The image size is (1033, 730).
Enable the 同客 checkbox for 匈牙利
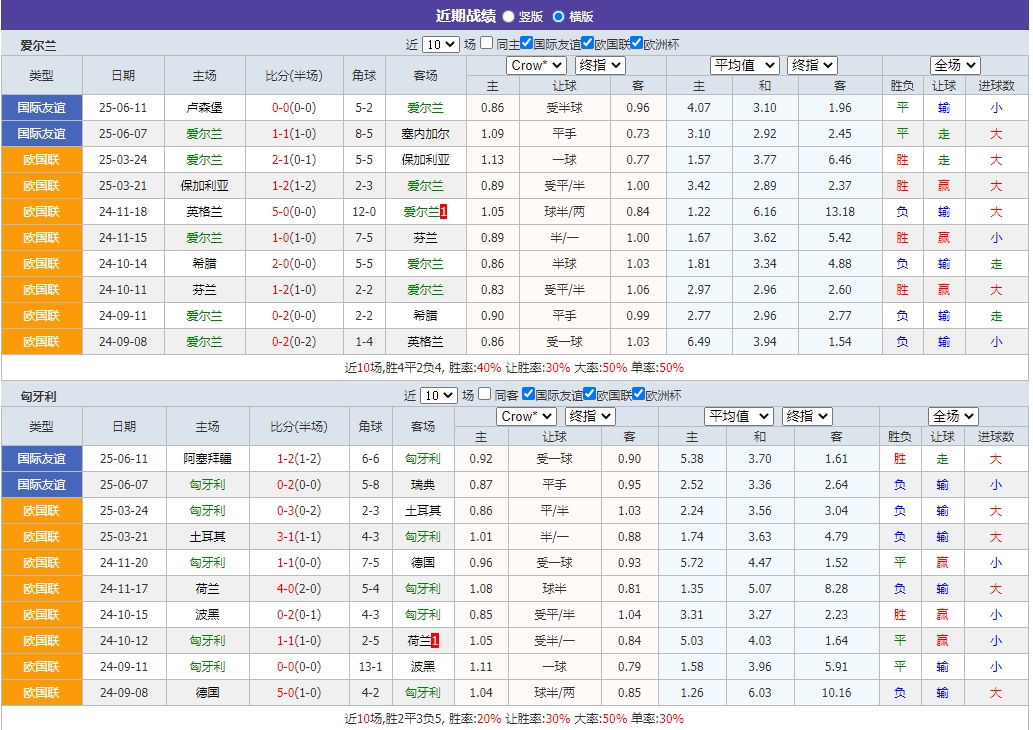coord(484,395)
